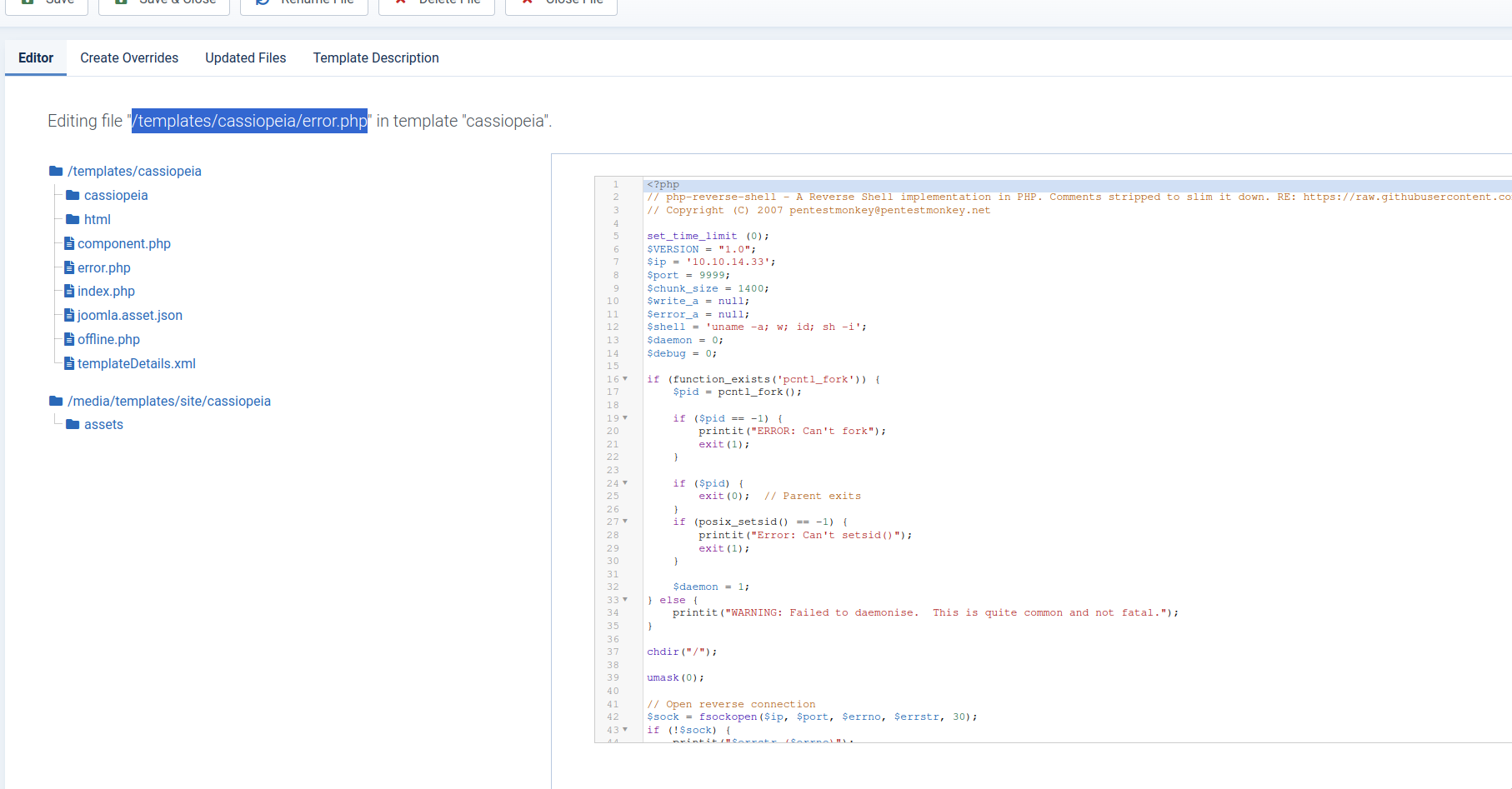Click the html folder icon
1512x789 pixels.
pos(73,219)
